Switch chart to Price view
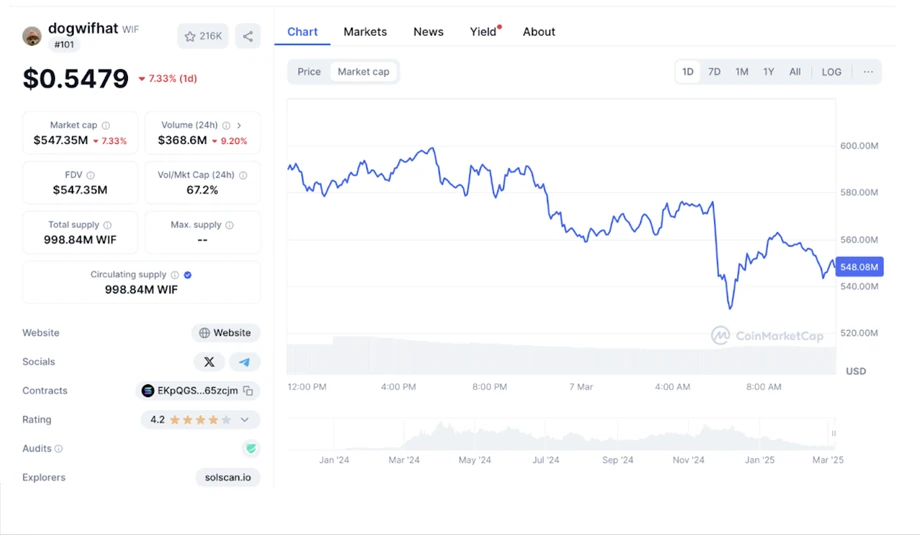This screenshot has width=920, height=535. [309, 72]
